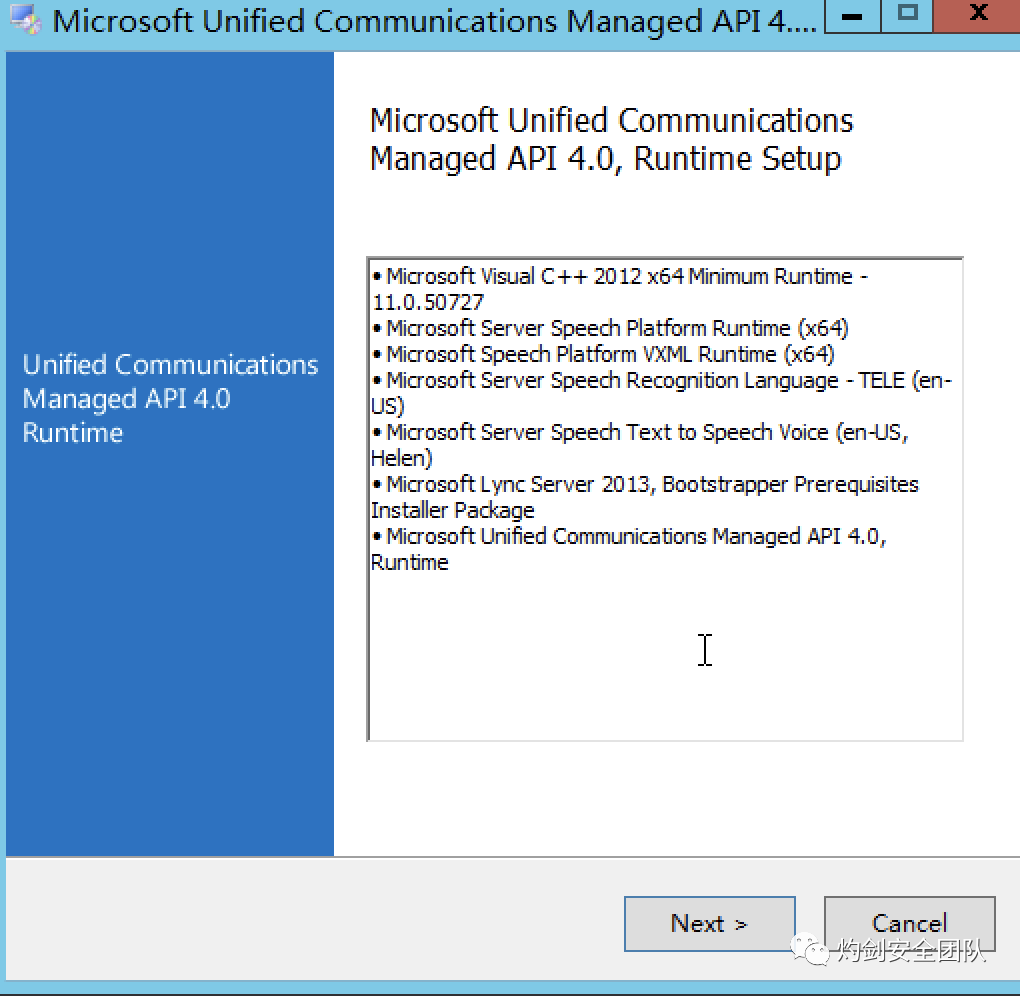This screenshot has height=996, width=1020.
Task: Click the Next button
Action: (709, 923)
